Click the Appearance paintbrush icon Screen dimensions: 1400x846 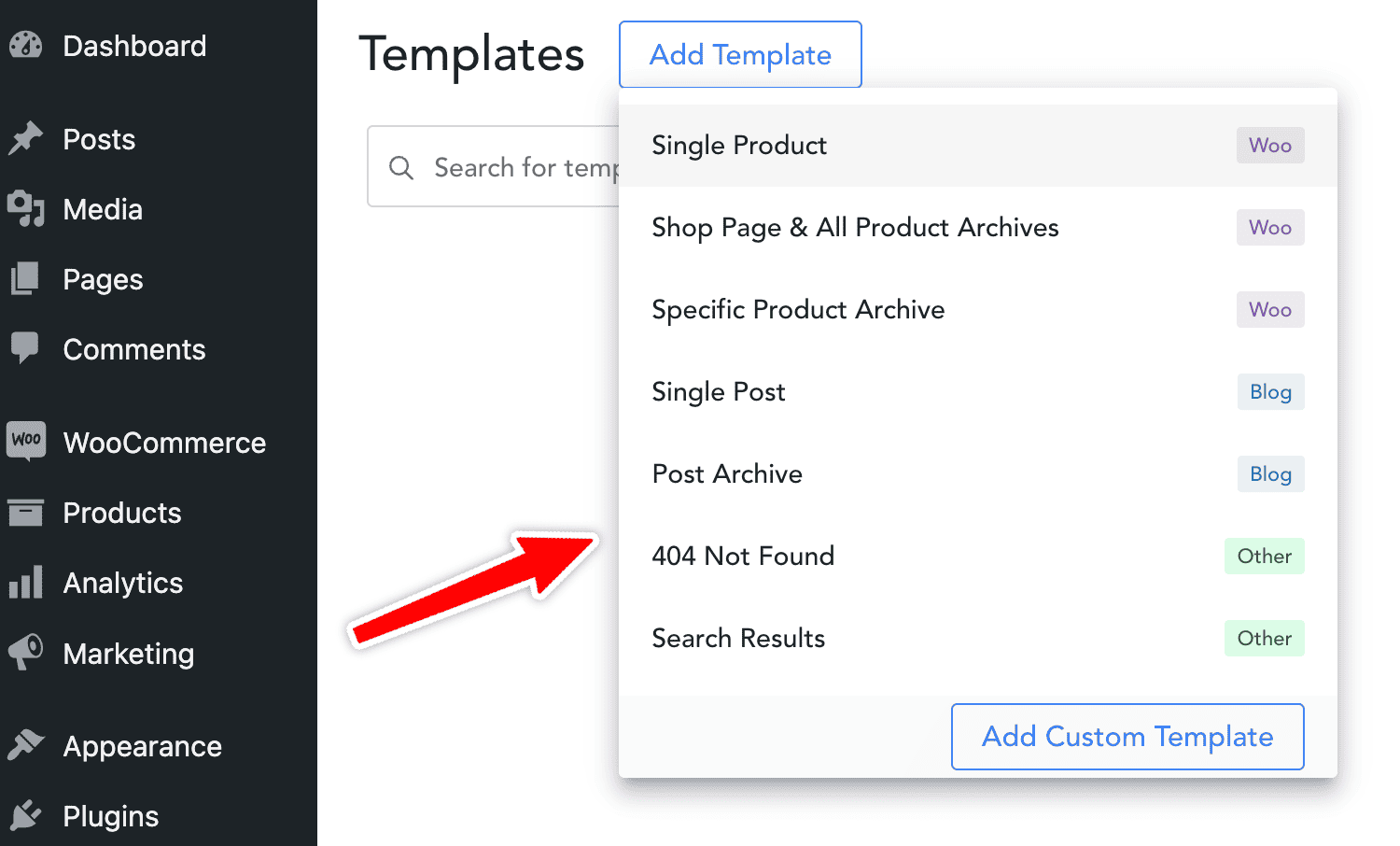[x=25, y=745]
